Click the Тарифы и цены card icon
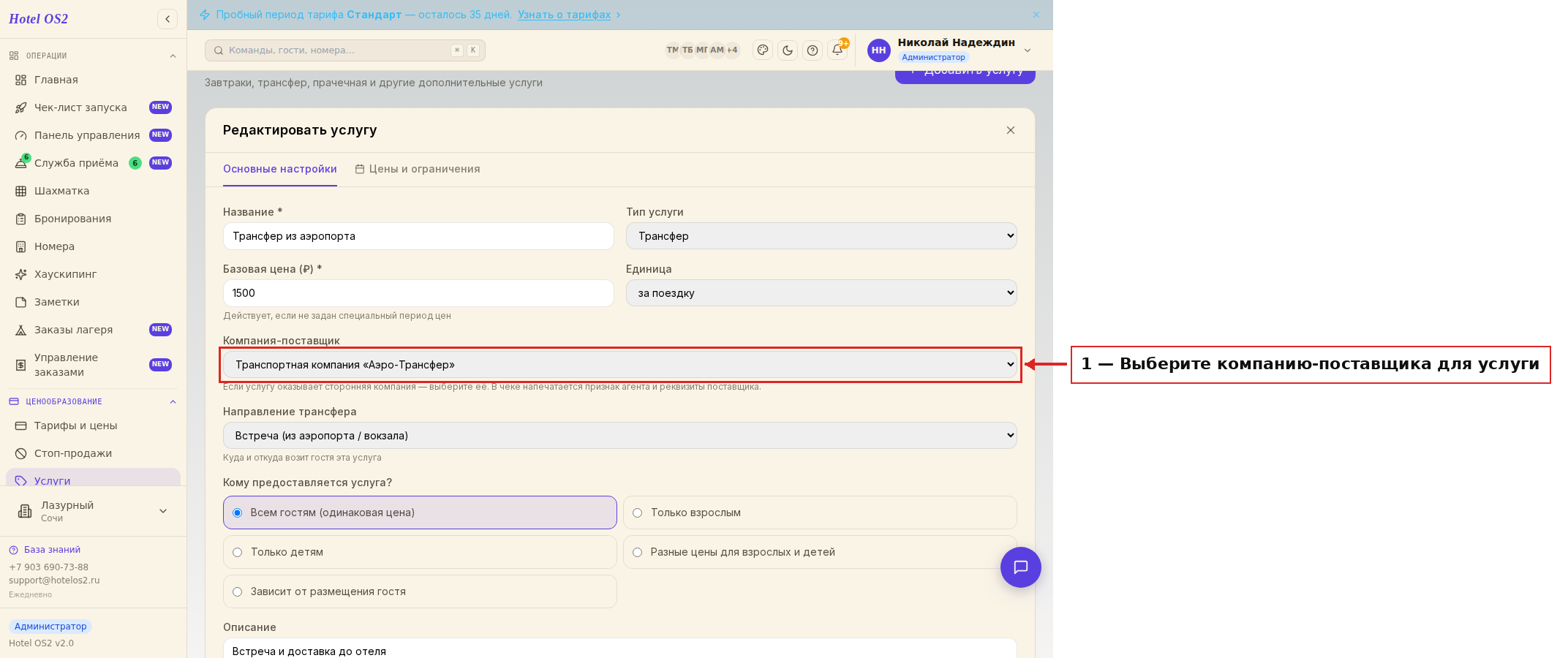 [21, 426]
